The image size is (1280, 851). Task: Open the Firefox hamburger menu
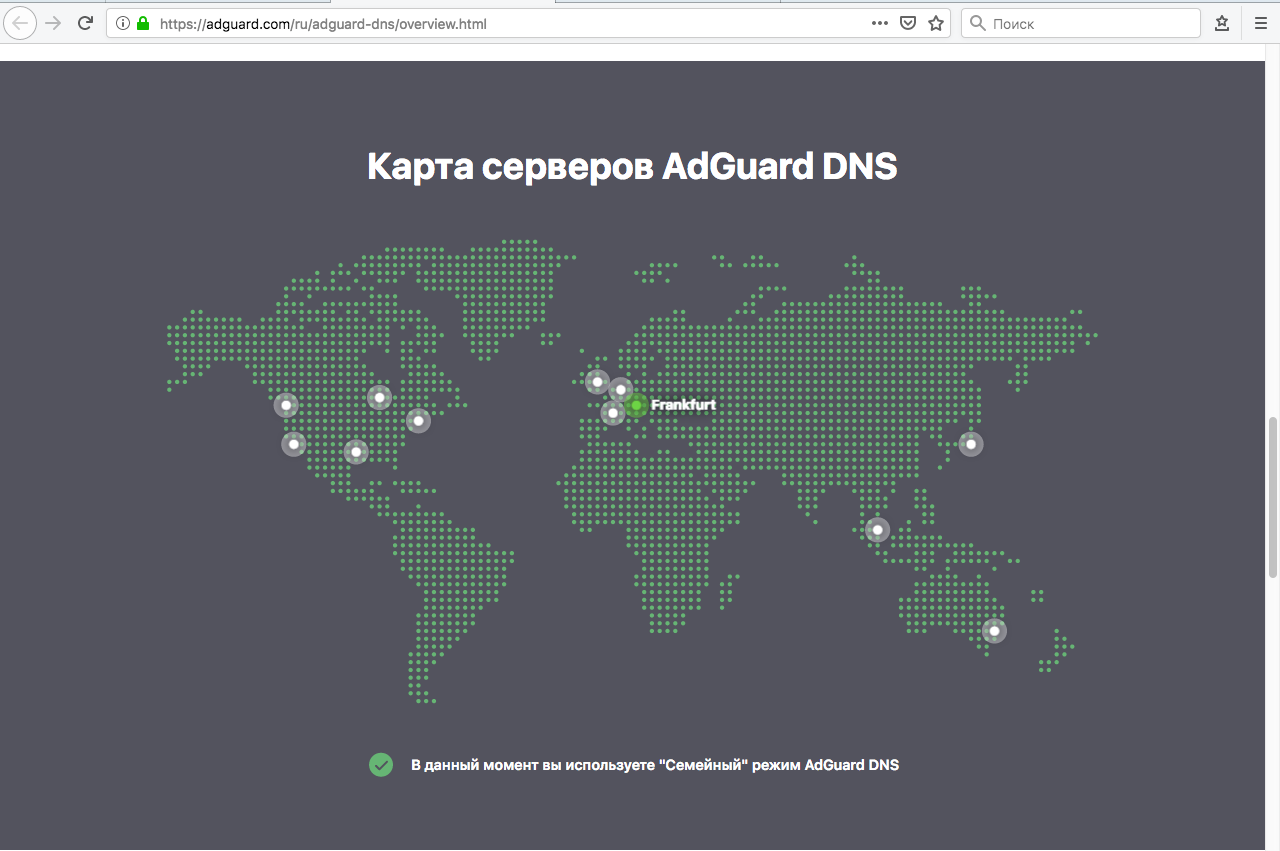pyautogui.click(x=1260, y=23)
